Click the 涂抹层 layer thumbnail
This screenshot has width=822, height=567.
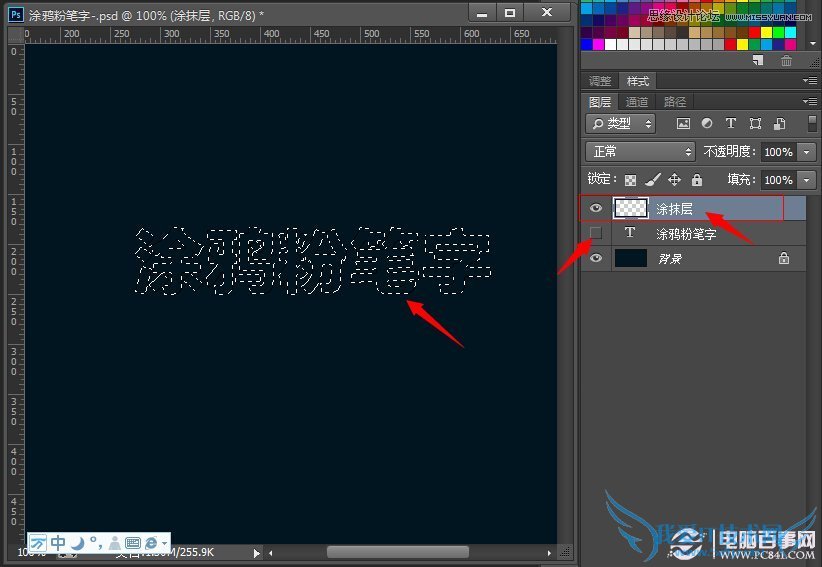click(x=631, y=209)
